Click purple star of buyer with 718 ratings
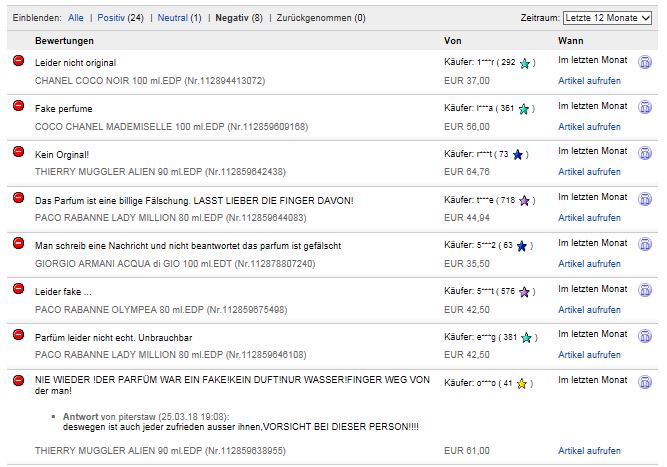 [x=524, y=201]
